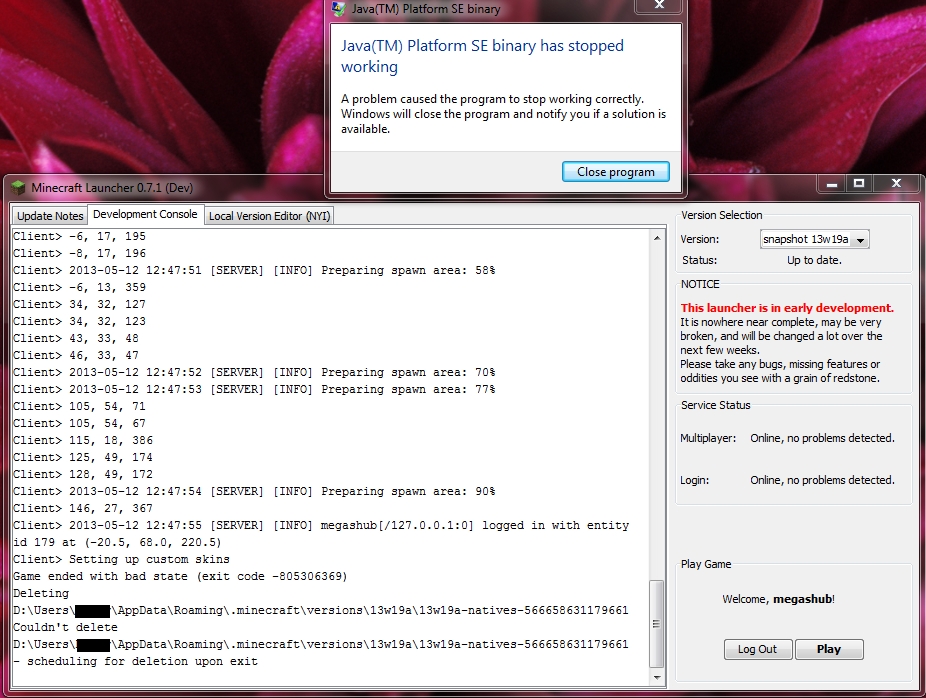926x698 pixels.
Task: Click the 'Preparing spawn area: 77%' log line
Action: coord(254,390)
